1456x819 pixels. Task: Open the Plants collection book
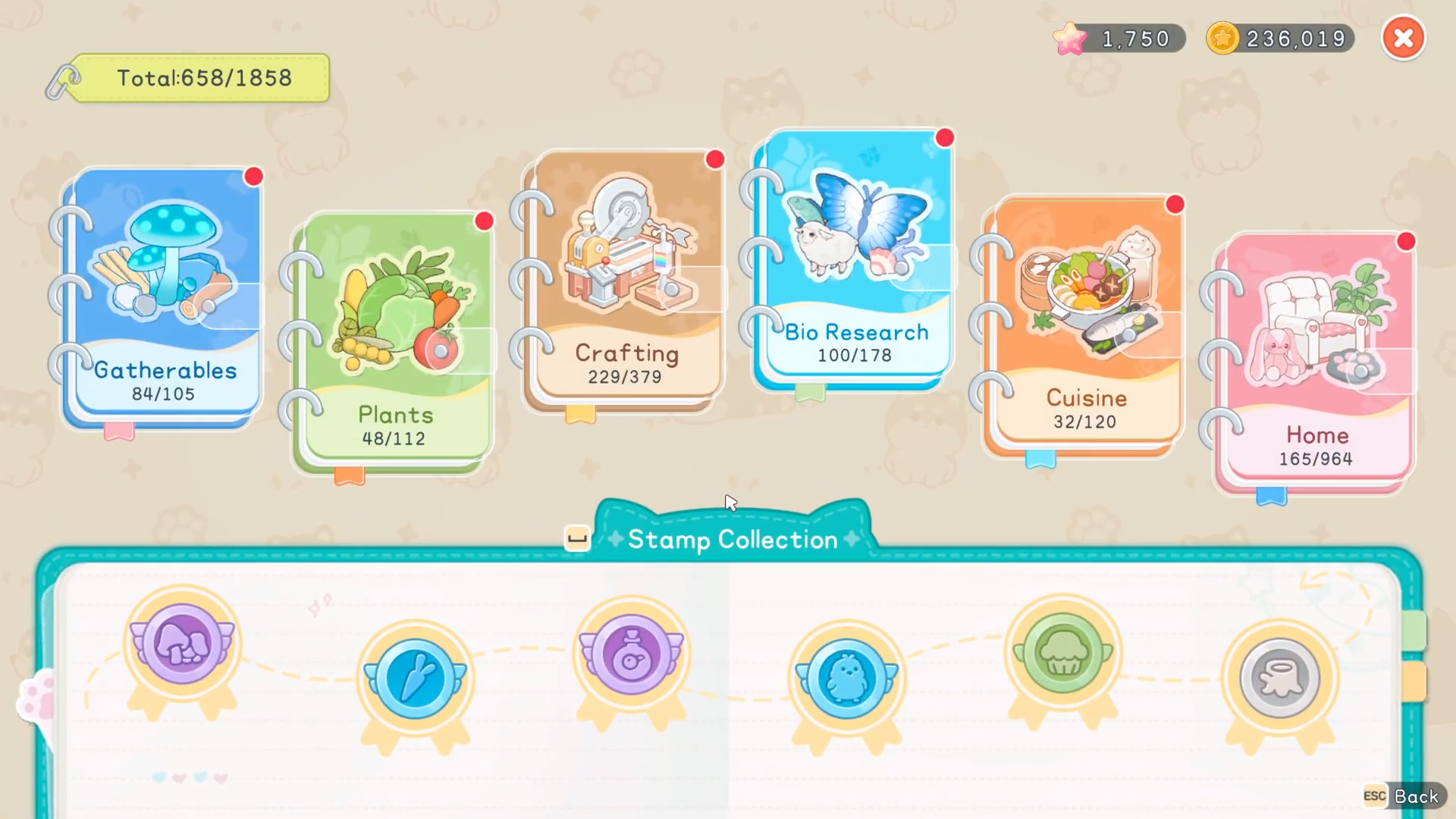point(393,343)
